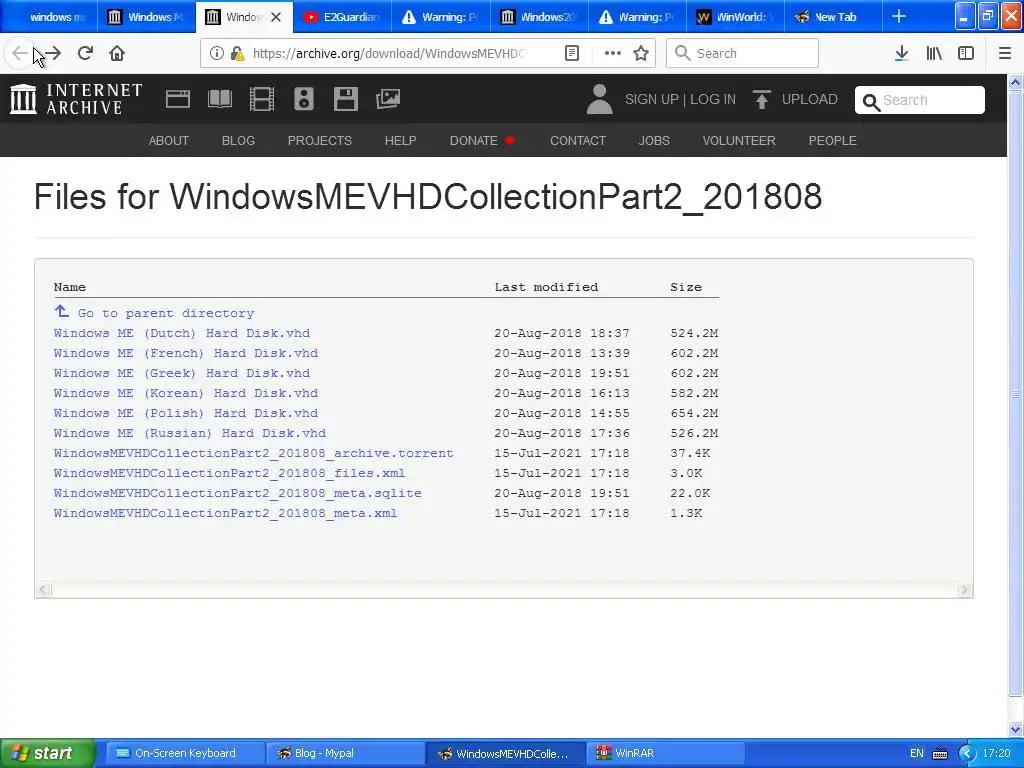The image size is (1024, 768).
Task: Download Windows ME (French) Hard Disk.vhd
Action: [185, 353]
